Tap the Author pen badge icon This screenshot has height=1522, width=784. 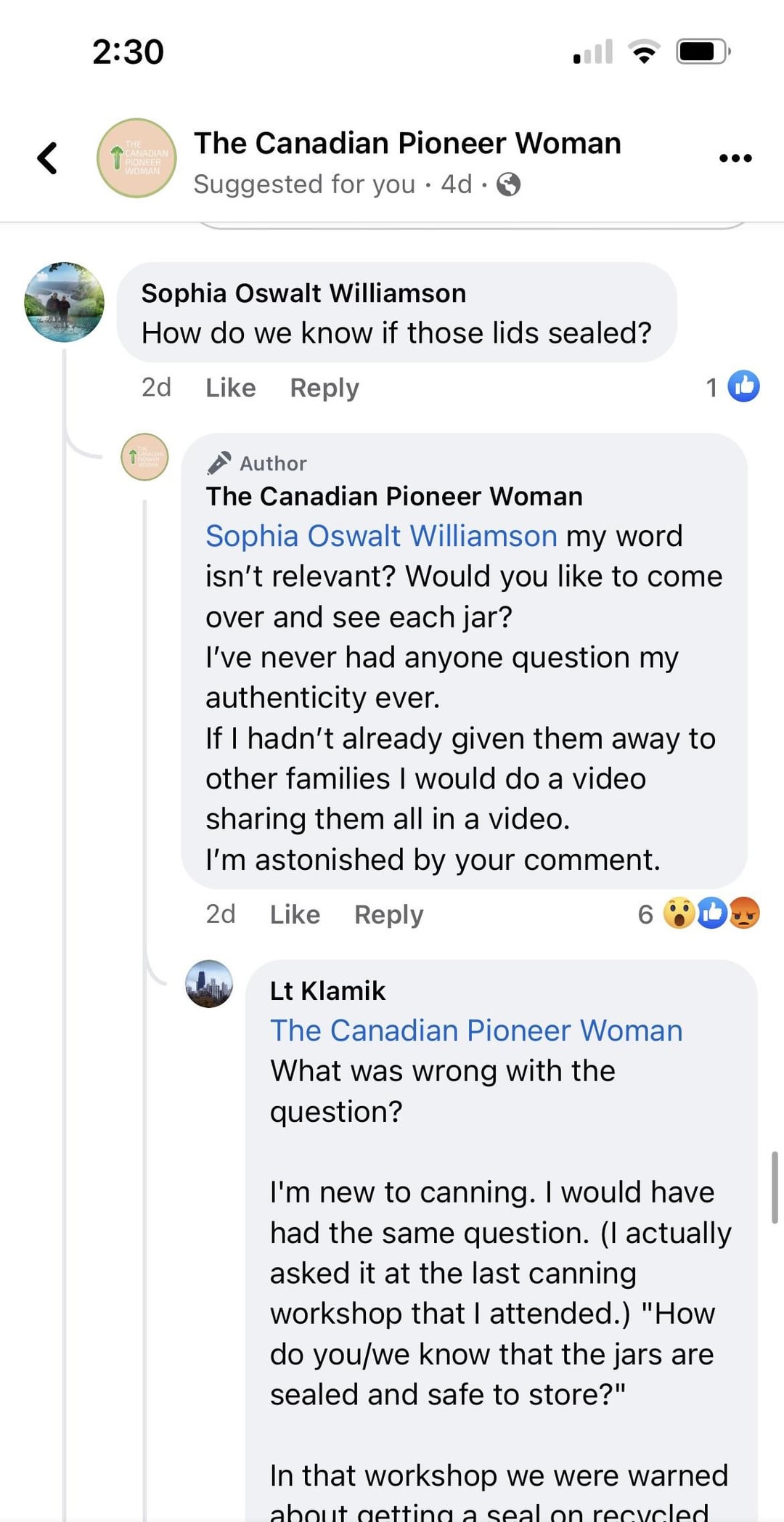tap(219, 463)
